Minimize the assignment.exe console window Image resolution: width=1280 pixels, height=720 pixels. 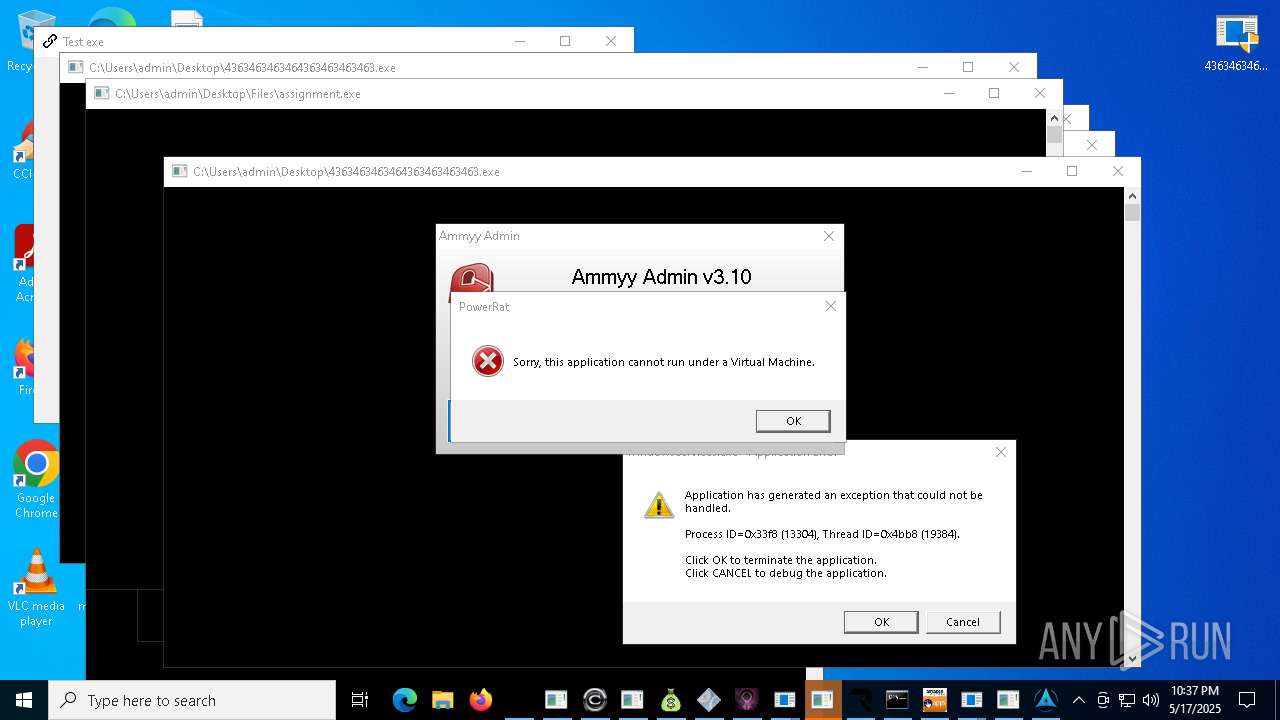tap(948, 93)
